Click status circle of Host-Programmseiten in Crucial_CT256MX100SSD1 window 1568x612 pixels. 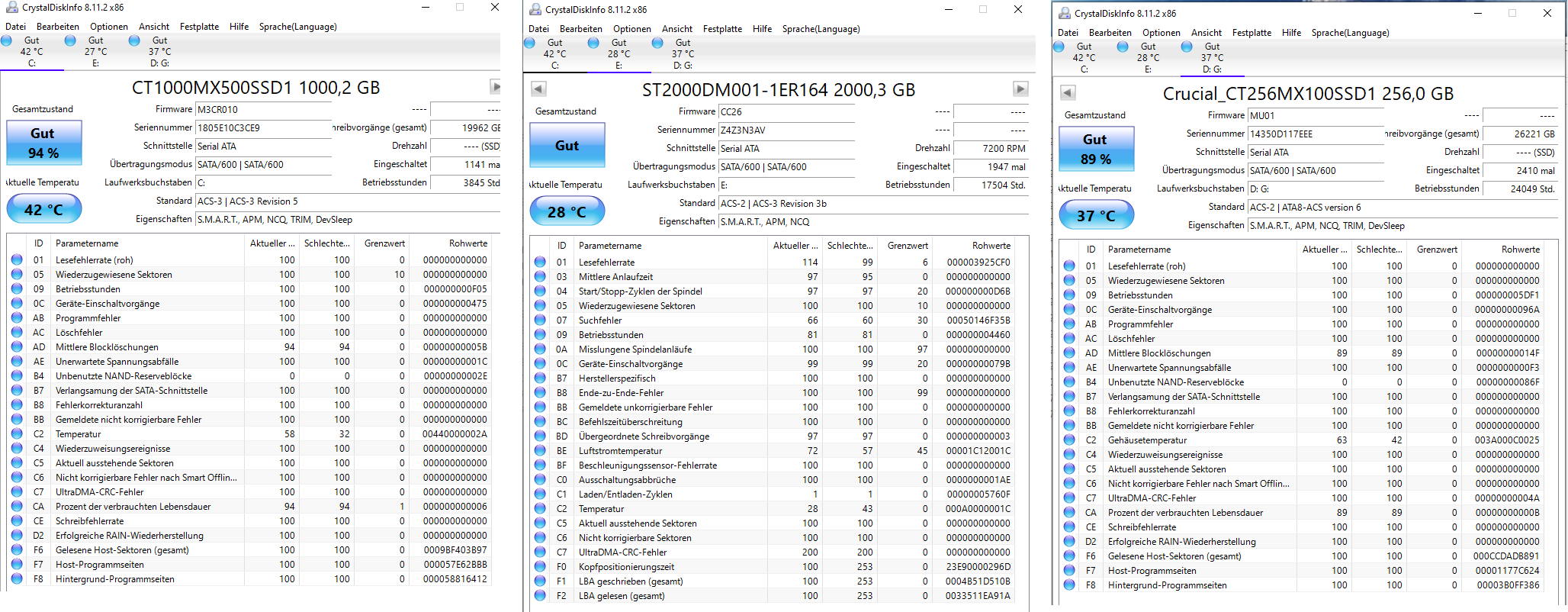pos(1069,570)
